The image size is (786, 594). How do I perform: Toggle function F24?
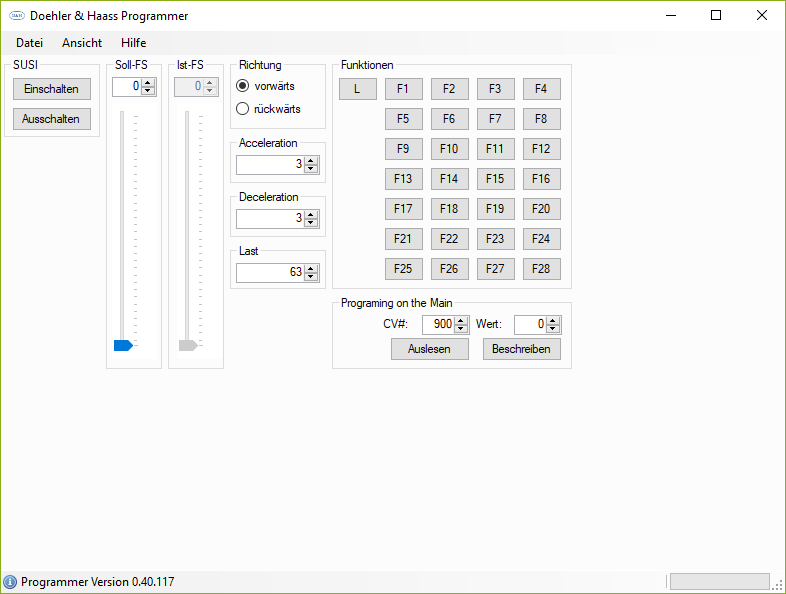pos(542,239)
